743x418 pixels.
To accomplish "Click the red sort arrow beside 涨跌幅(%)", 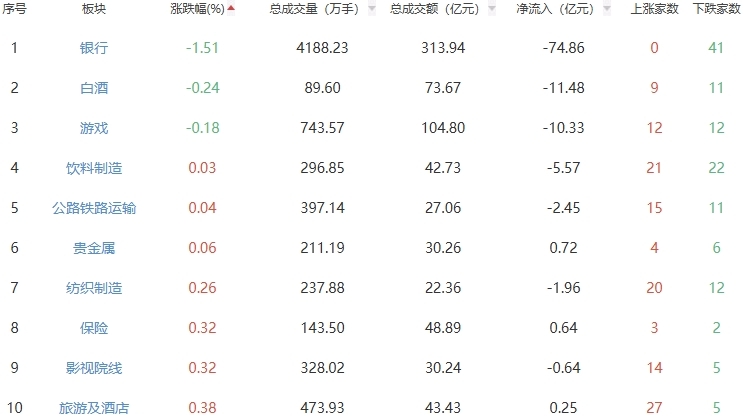I will click(232, 9).
